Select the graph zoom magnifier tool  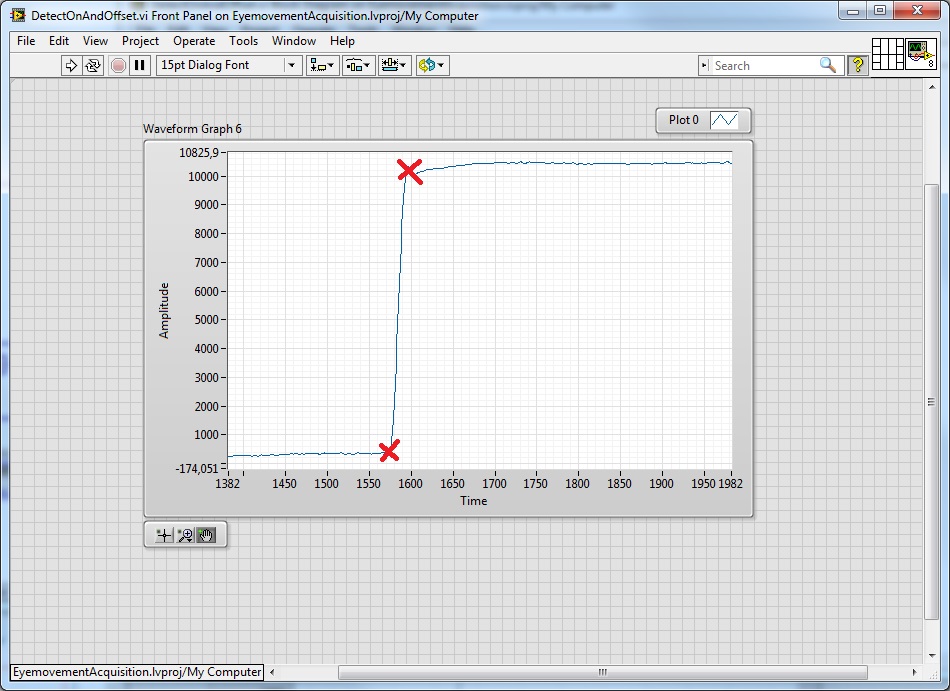(185, 535)
